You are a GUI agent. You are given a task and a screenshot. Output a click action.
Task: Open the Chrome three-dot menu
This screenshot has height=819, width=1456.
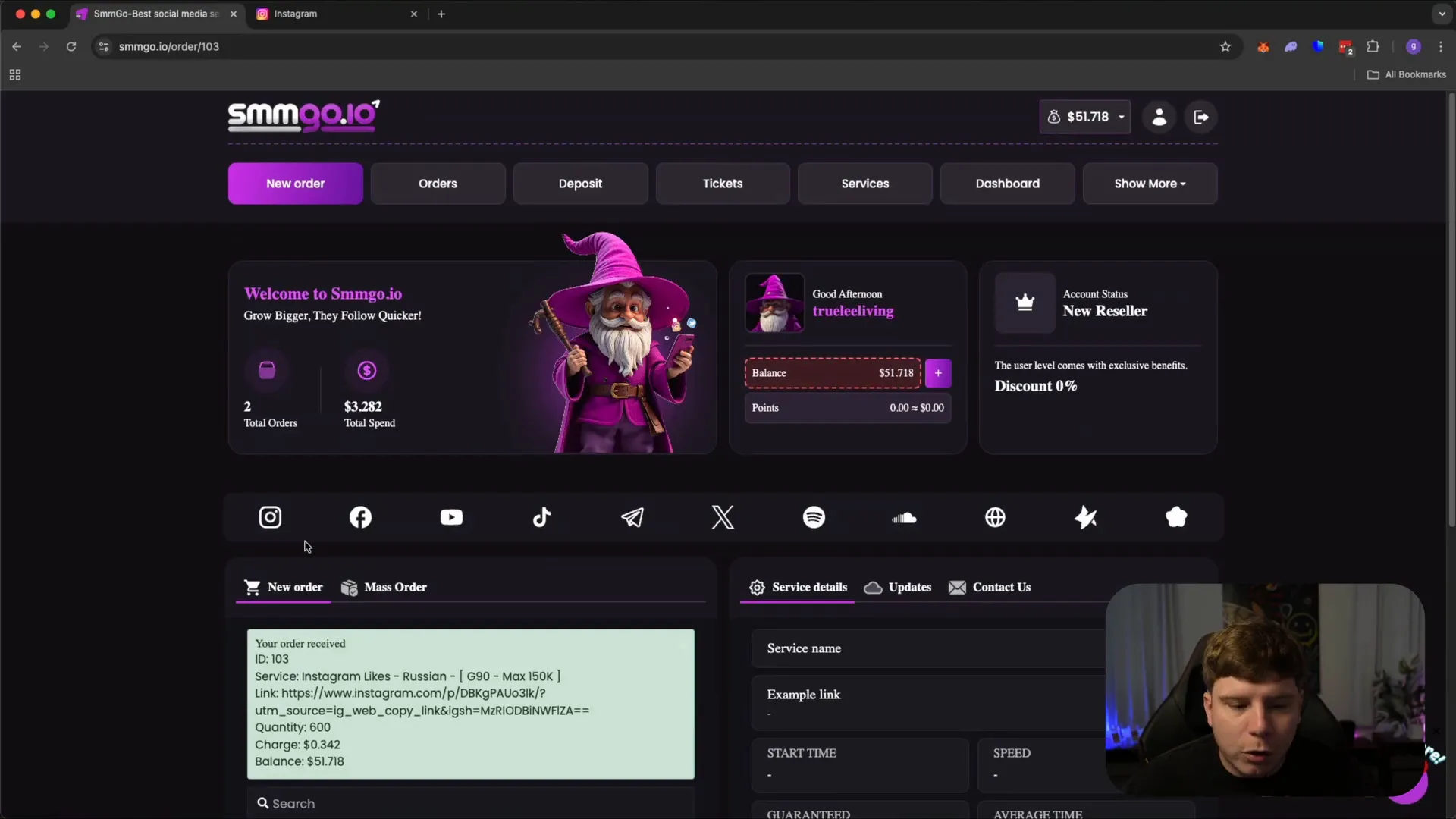pos(1441,47)
